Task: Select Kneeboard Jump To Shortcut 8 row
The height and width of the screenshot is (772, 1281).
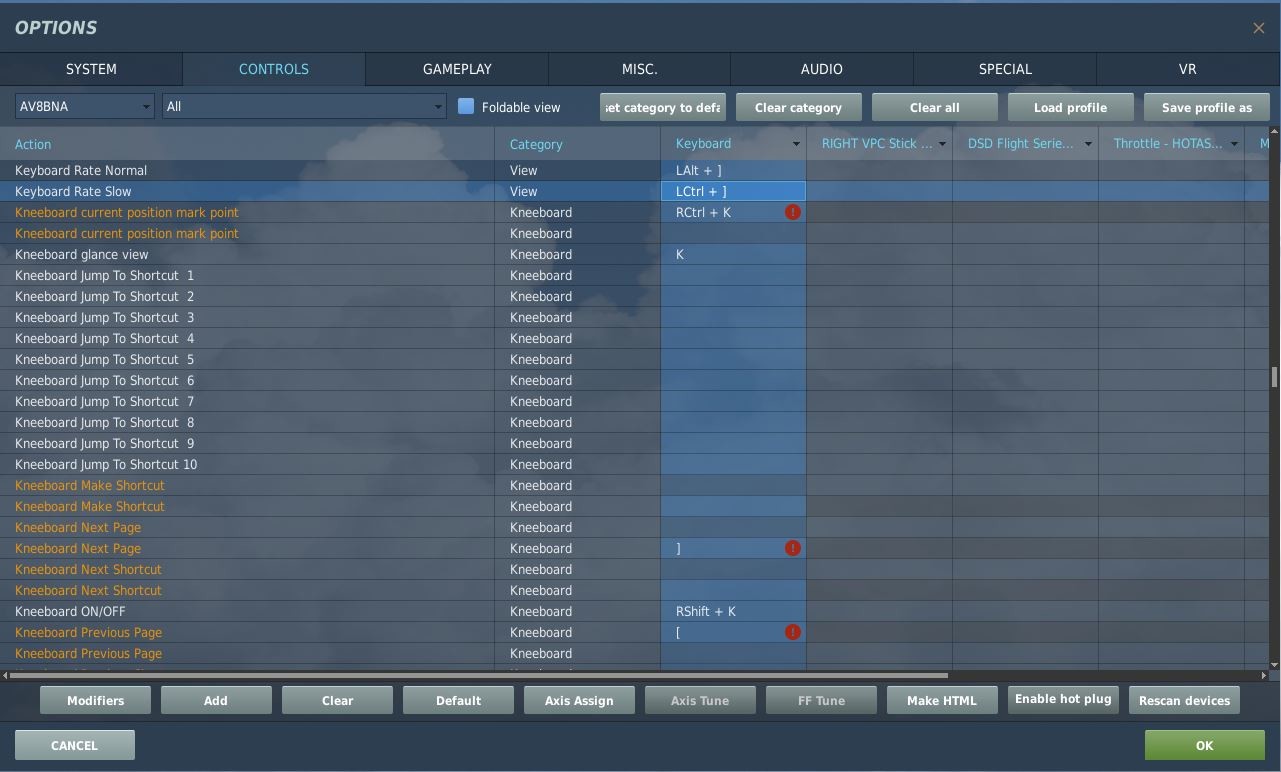Action: 634,422
